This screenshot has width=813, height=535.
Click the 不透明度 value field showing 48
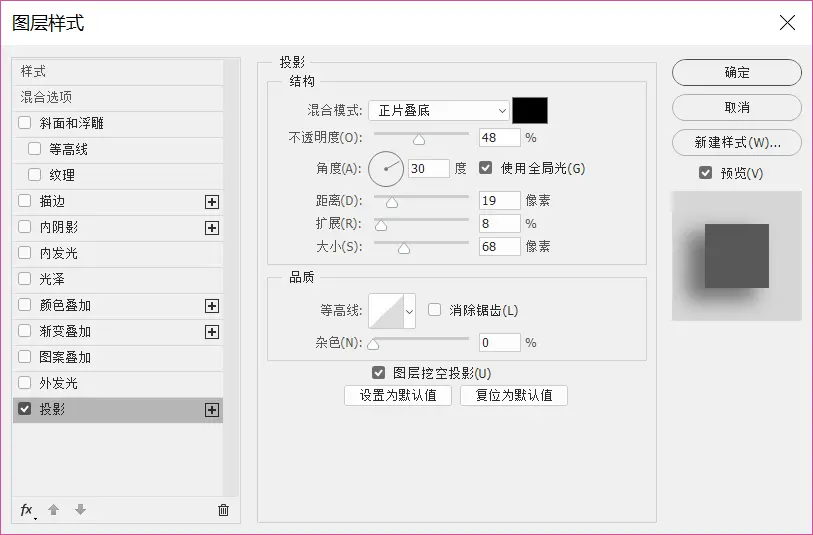(x=499, y=137)
